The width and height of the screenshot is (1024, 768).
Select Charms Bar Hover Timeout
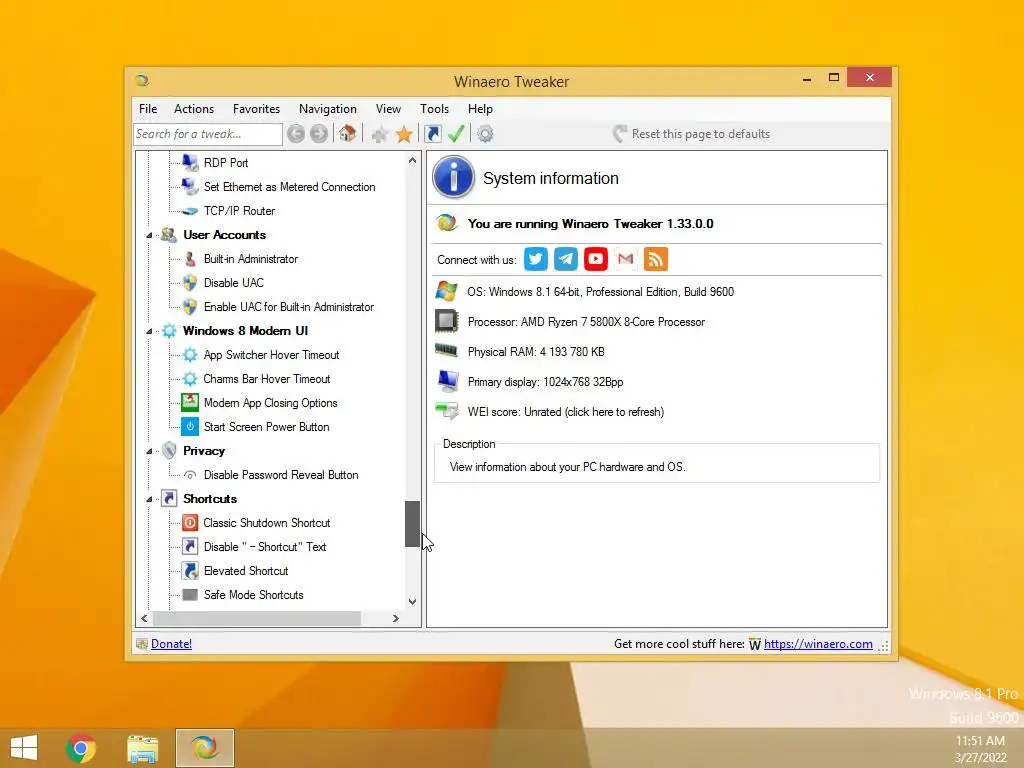tap(266, 379)
